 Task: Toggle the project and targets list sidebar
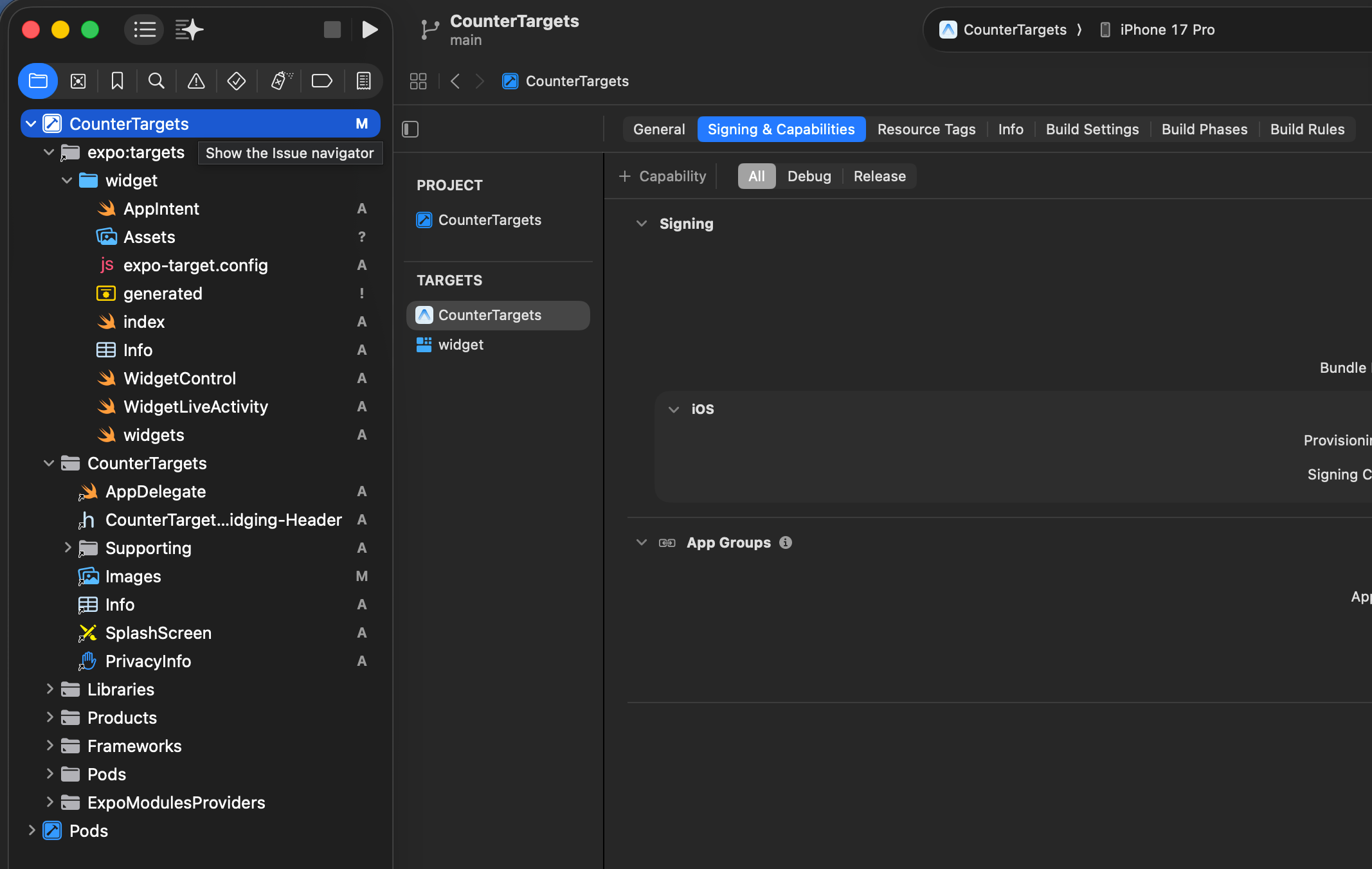click(x=410, y=129)
